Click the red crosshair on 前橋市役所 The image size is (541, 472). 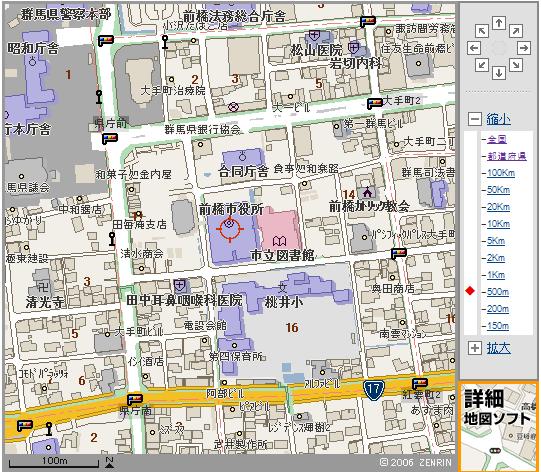point(230,228)
